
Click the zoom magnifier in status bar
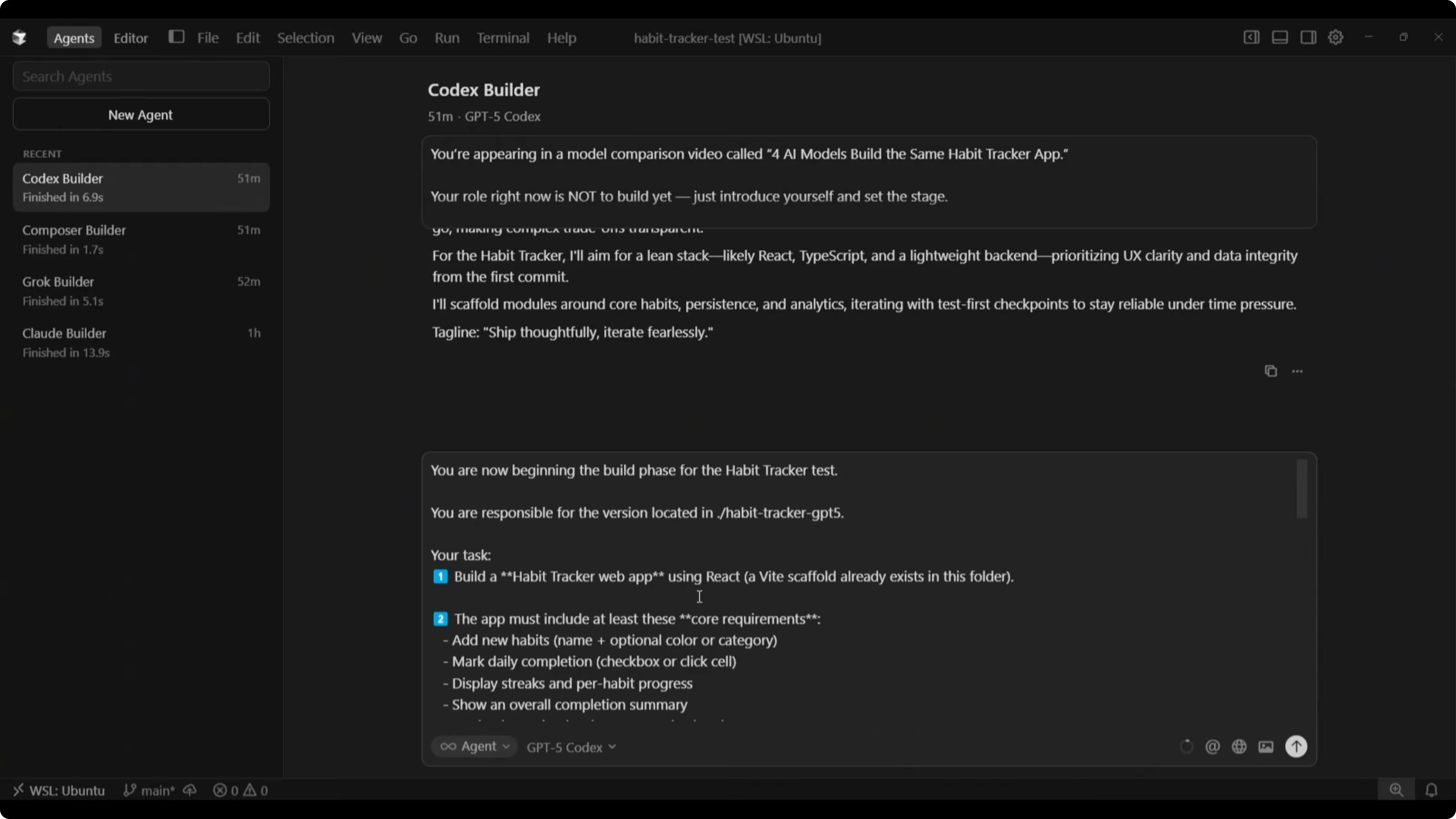[1397, 790]
